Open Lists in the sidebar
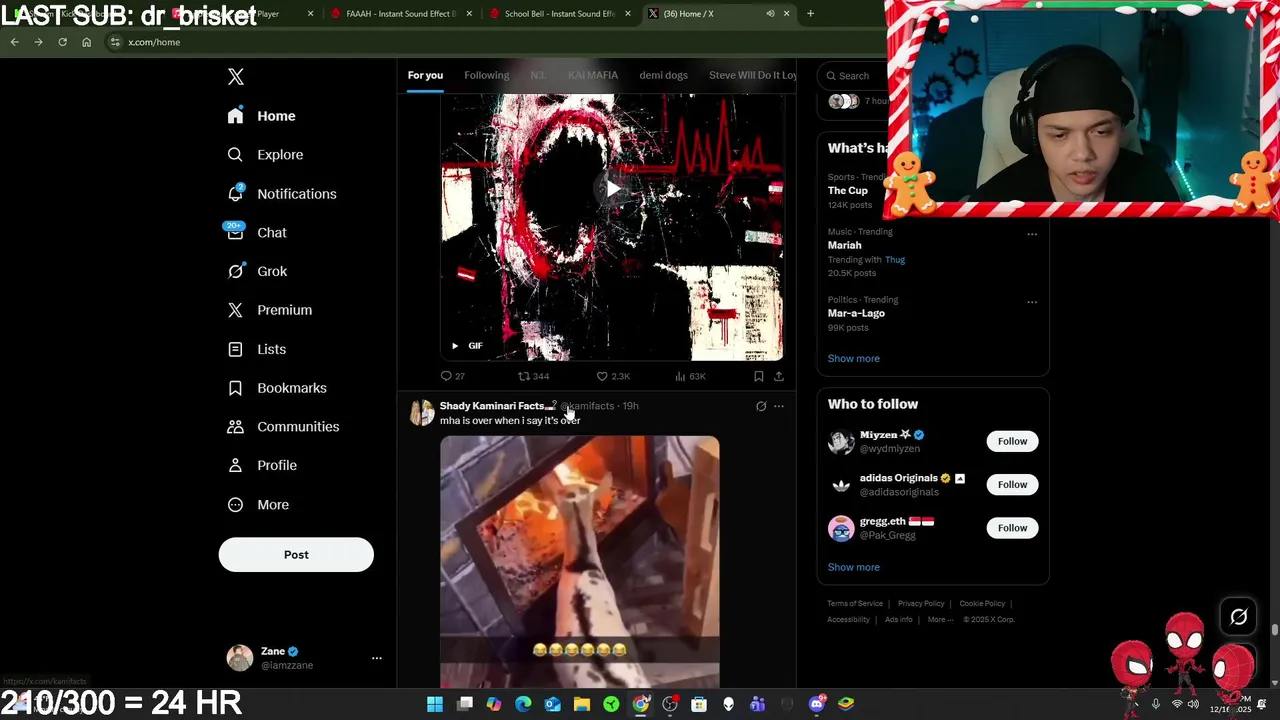This screenshot has width=1280, height=720. [x=258, y=349]
